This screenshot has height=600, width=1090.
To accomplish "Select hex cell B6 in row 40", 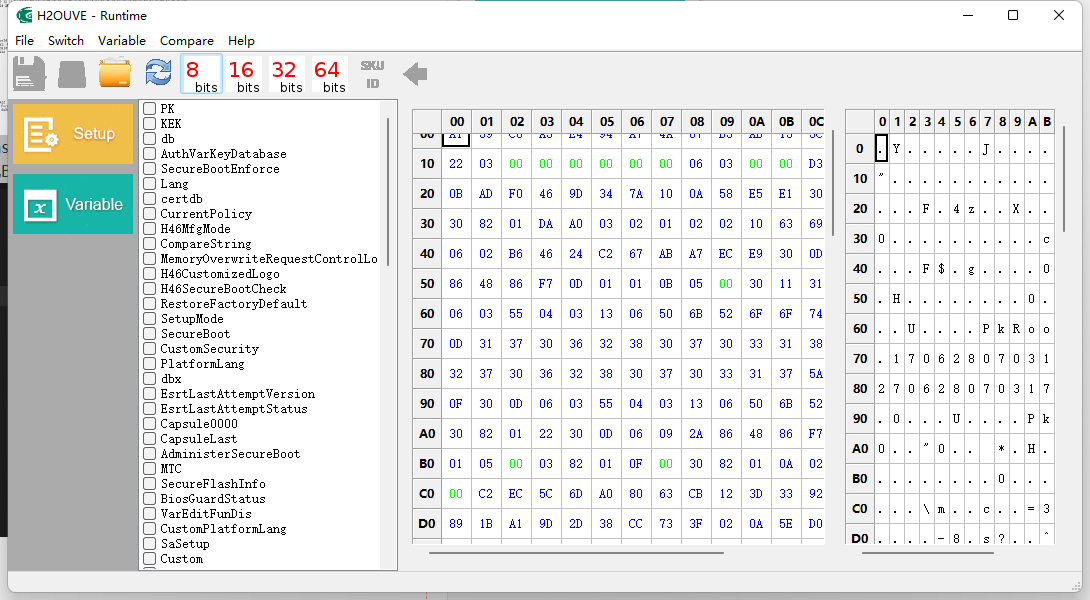I will tap(516, 254).
